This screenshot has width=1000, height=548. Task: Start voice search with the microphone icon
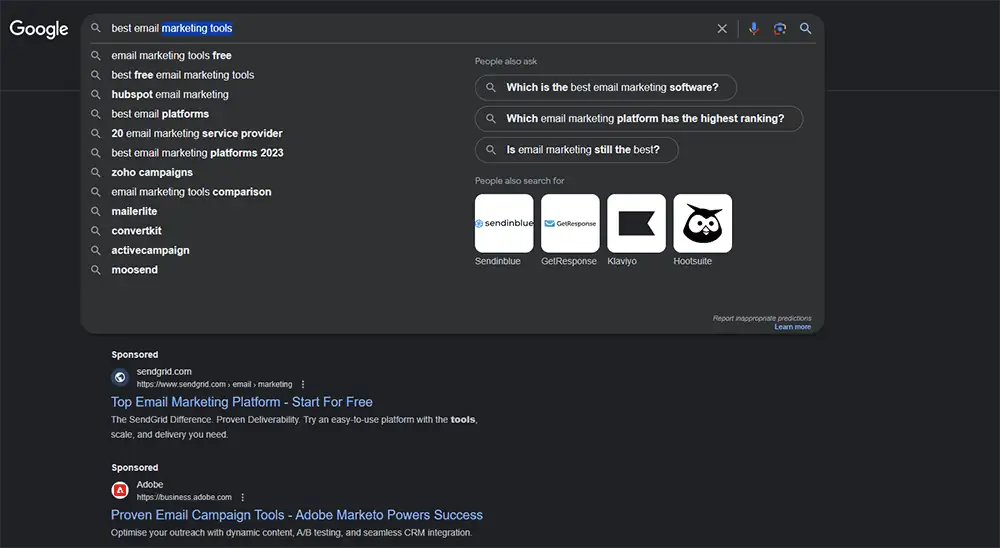click(754, 29)
